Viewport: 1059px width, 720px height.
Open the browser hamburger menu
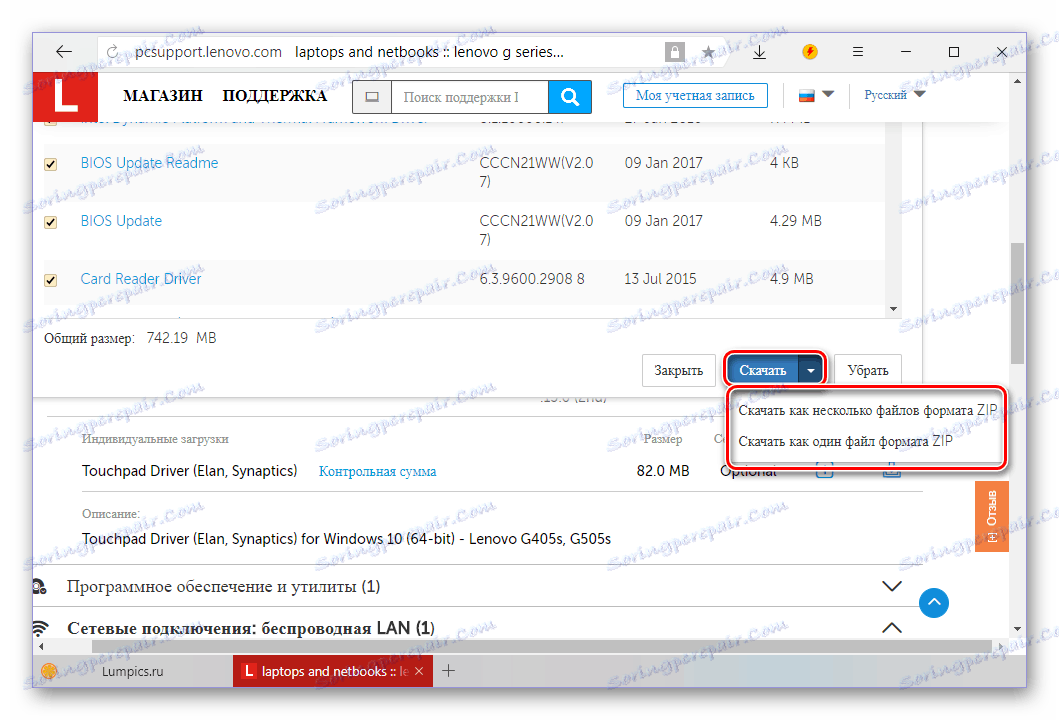858,51
